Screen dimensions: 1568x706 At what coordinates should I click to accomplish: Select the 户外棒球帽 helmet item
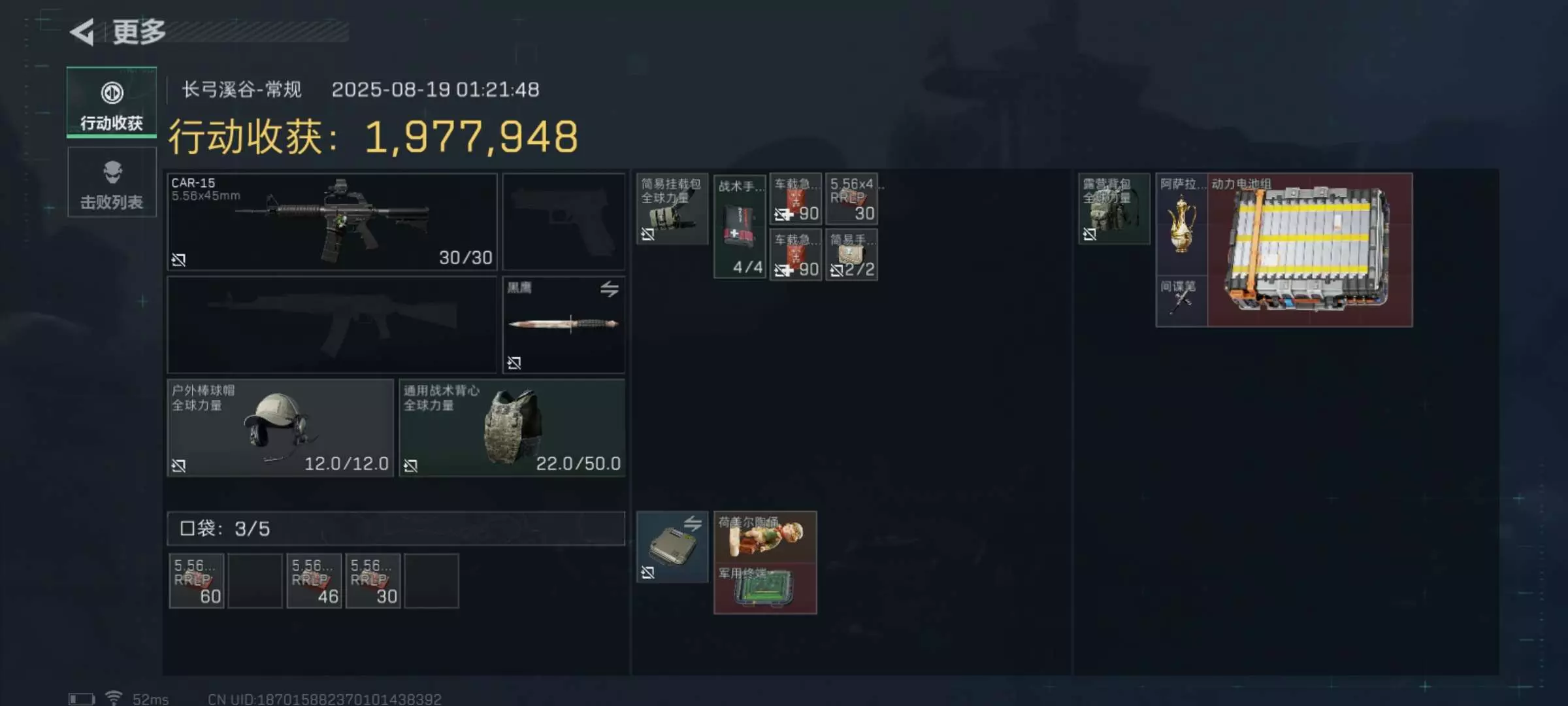(280, 428)
